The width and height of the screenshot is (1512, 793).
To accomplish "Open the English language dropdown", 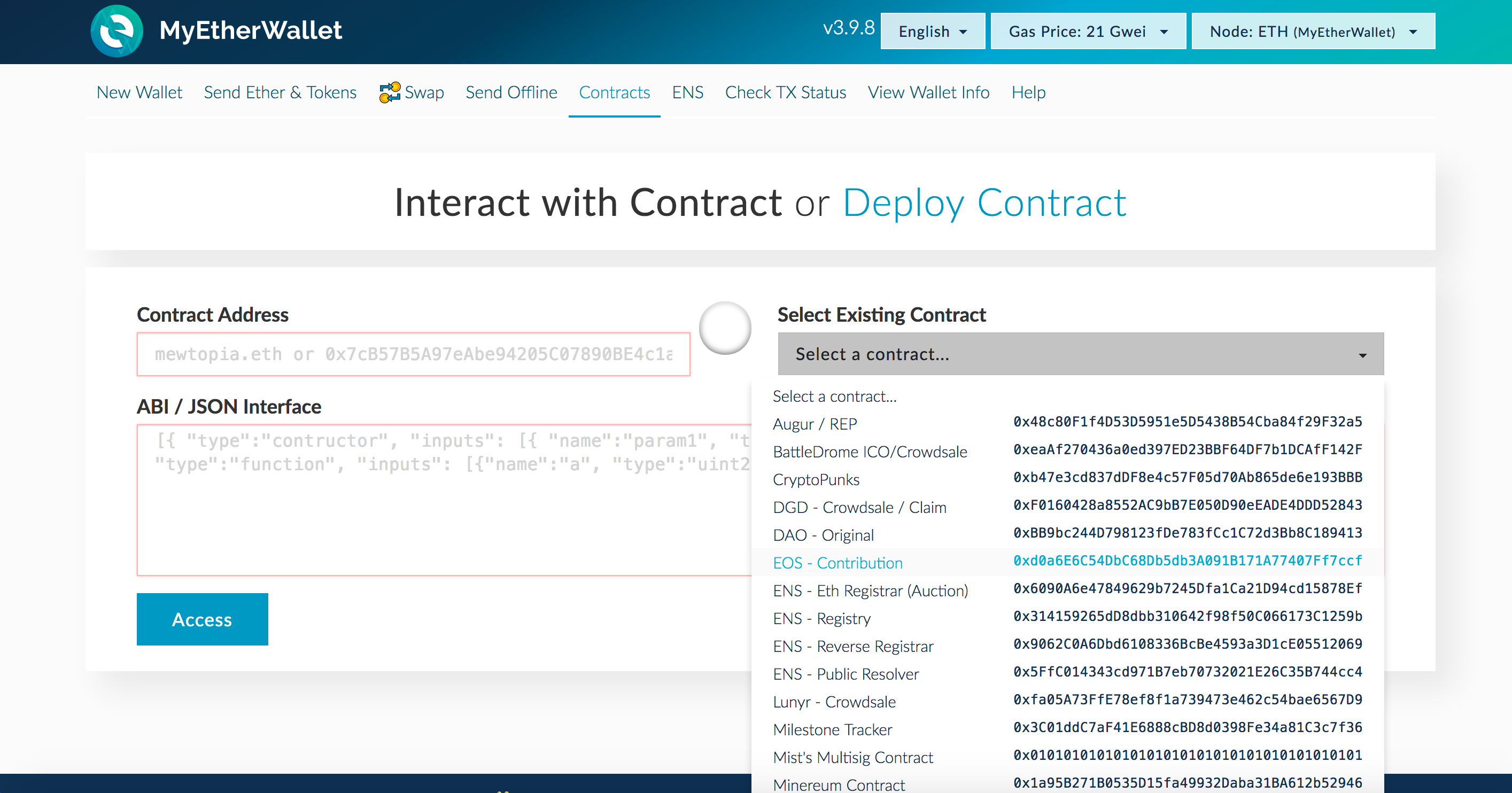I will (x=933, y=31).
